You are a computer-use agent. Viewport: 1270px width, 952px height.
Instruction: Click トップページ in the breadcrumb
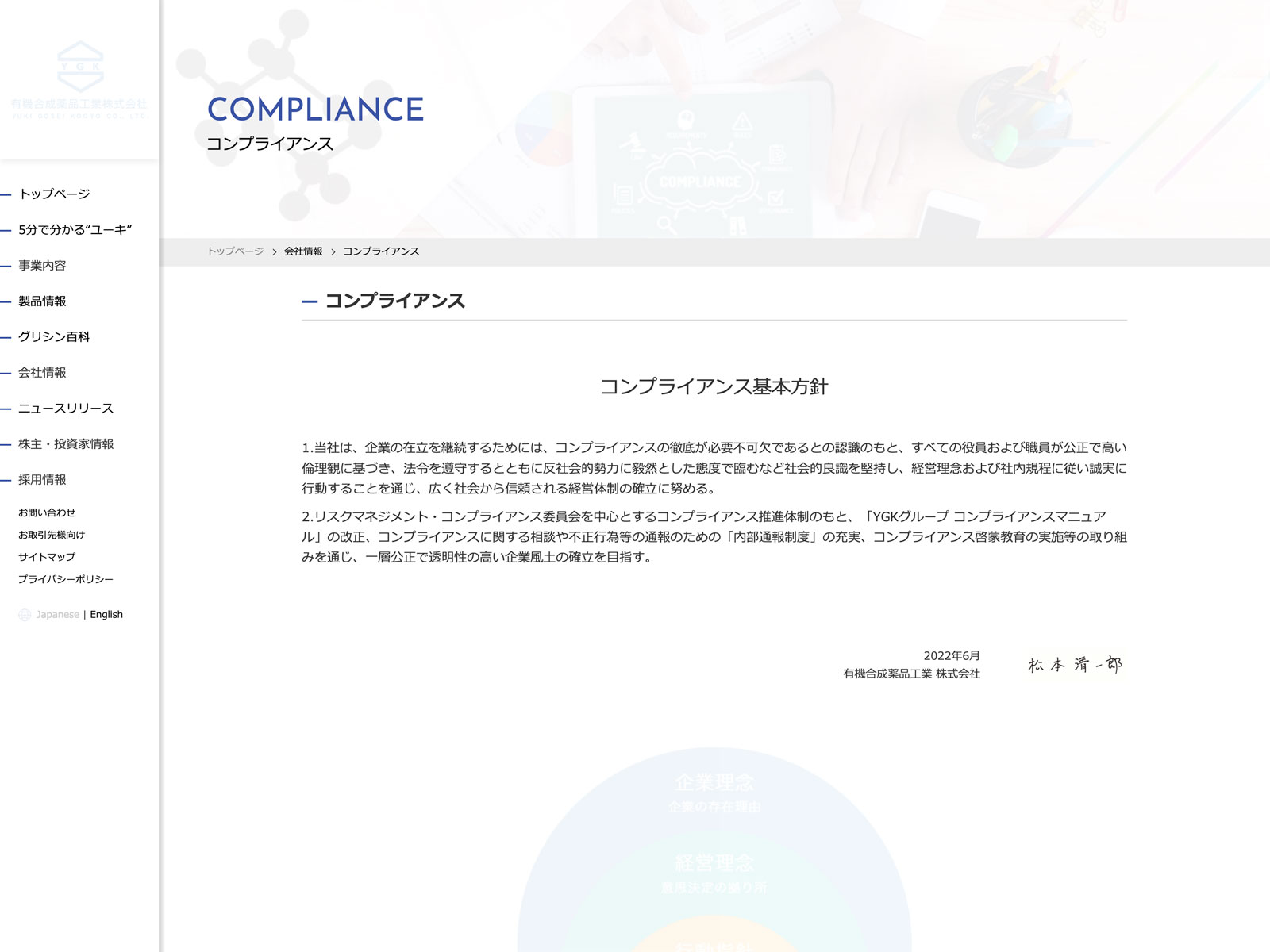click(x=235, y=251)
